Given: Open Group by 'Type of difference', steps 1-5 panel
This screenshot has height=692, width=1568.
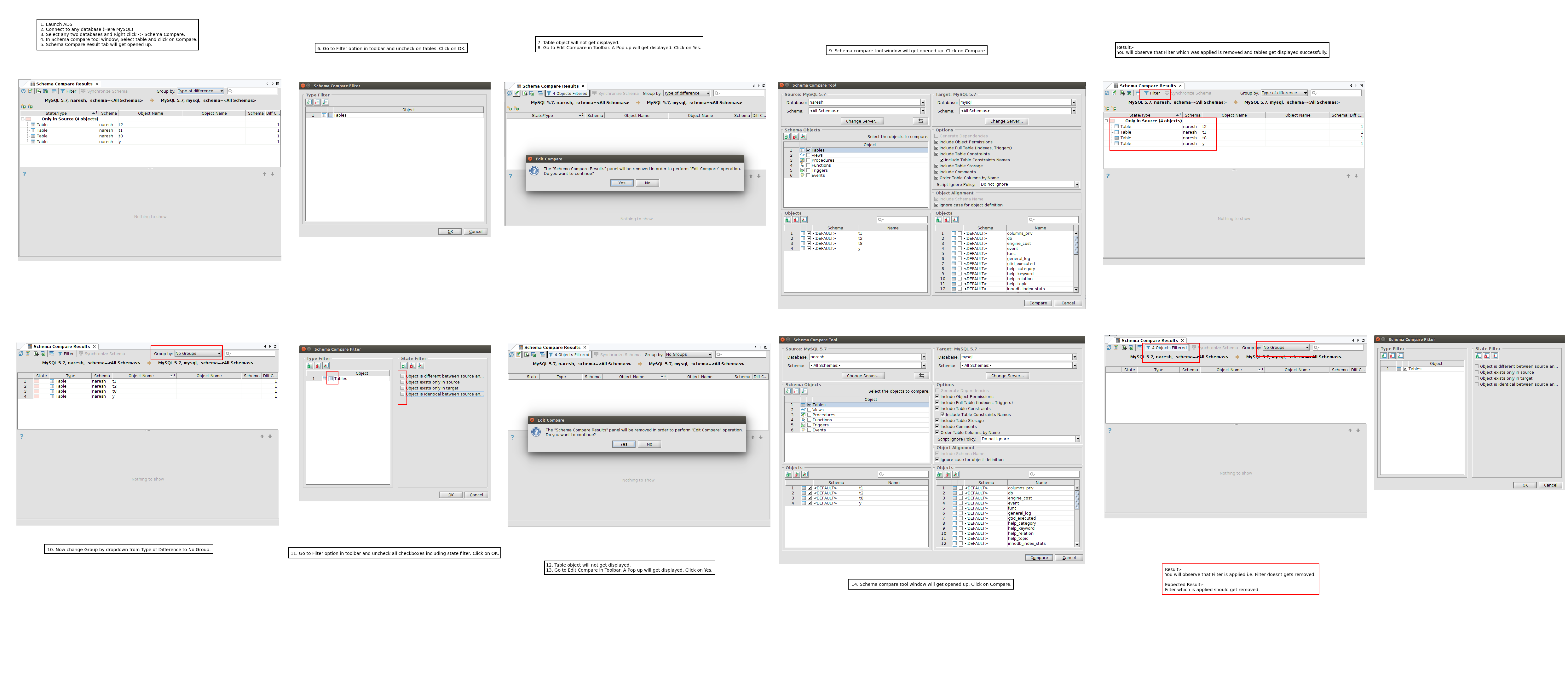Looking at the screenshot, I should pyautogui.click(x=200, y=91).
